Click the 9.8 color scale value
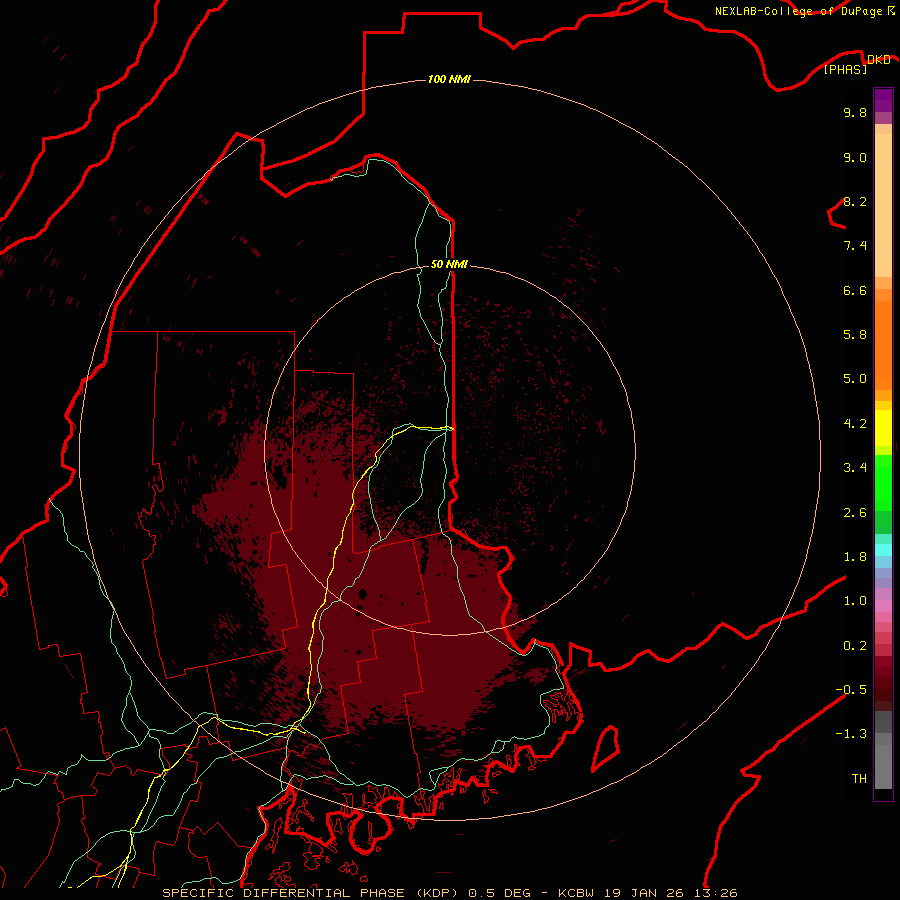 (x=855, y=112)
